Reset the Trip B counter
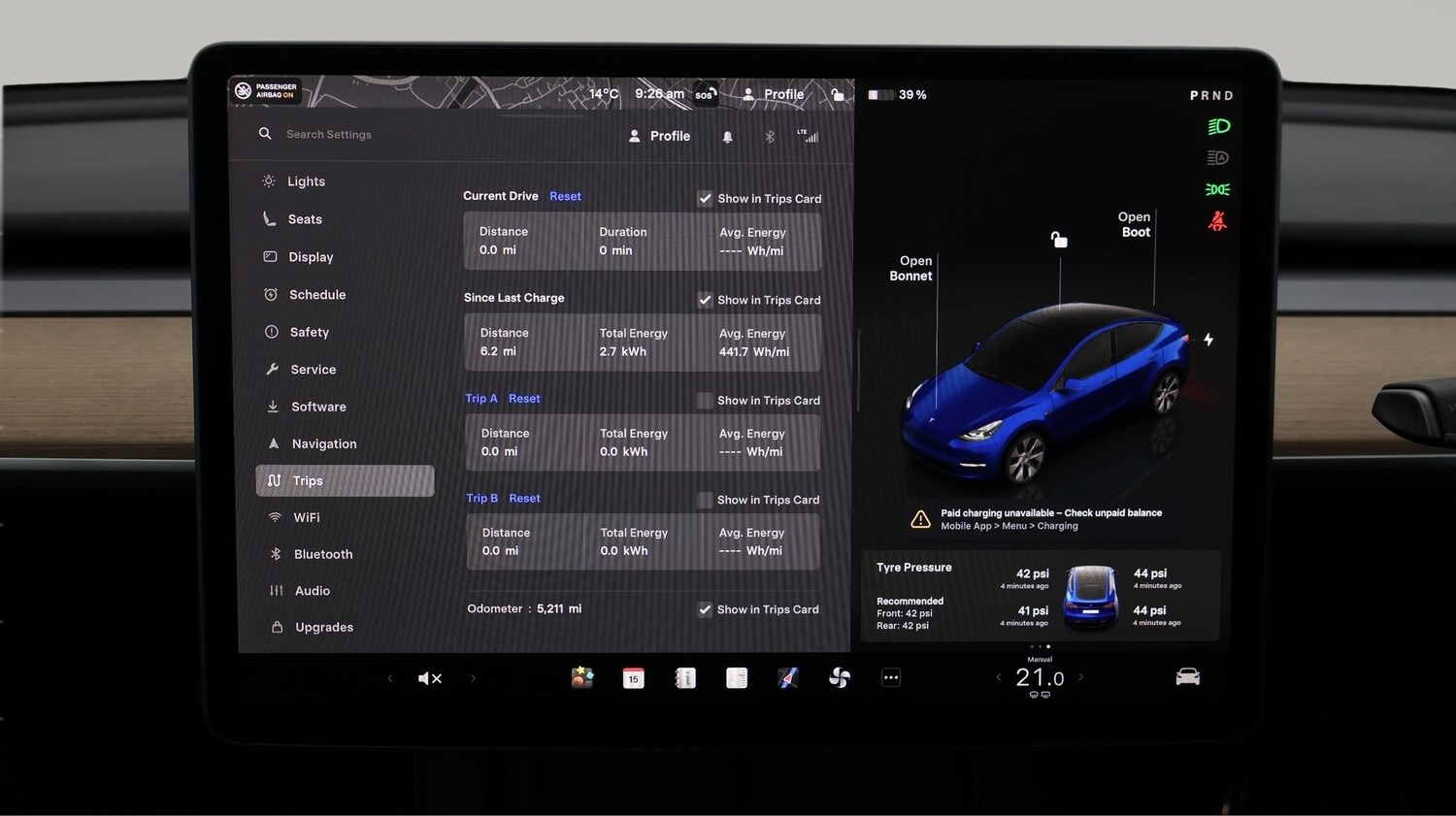Image resolution: width=1456 pixels, height=816 pixels. (x=524, y=498)
